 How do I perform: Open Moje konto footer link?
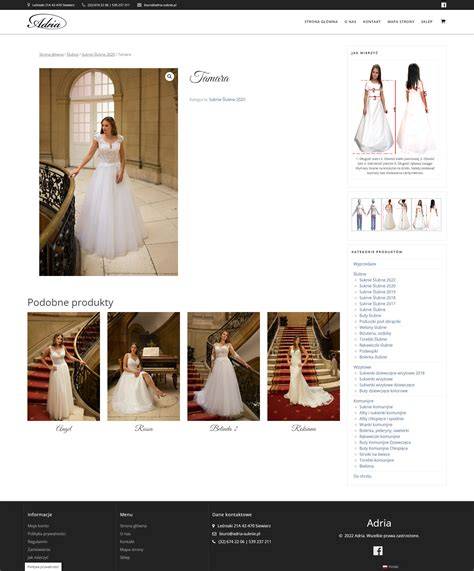pyautogui.click(x=38, y=526)
